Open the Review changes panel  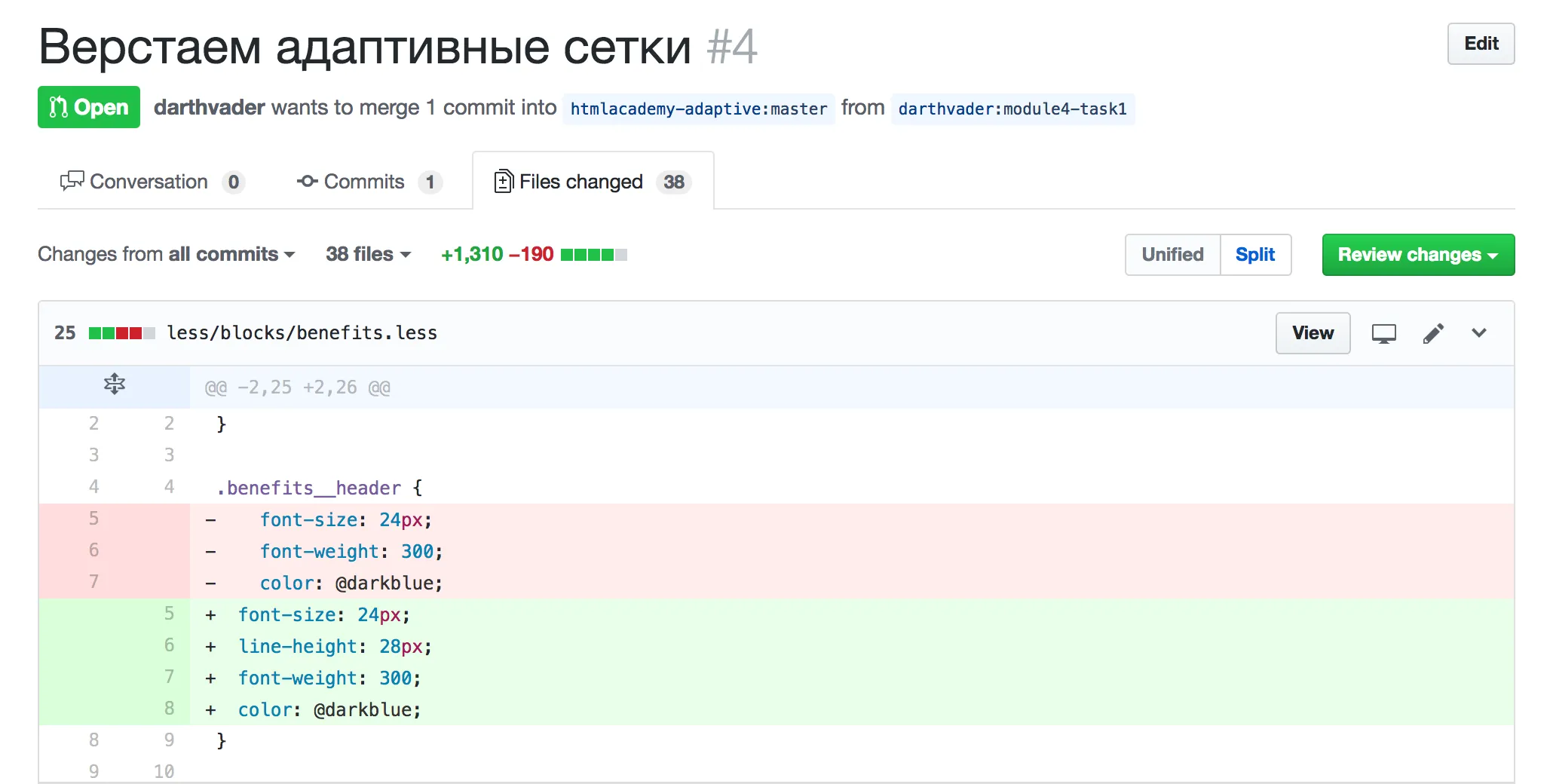click(x=1417, y=255)
